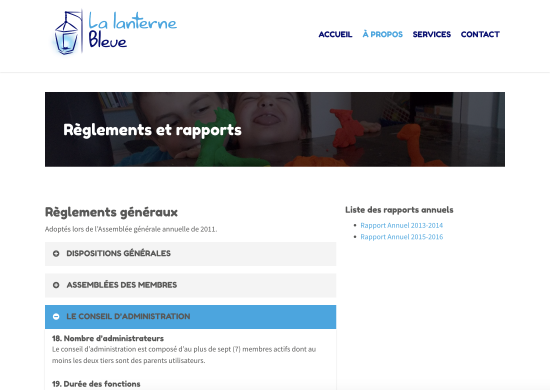The width and height of the screenshot is (550, 390).
Task: Click the text '19. Durée des fonctions'
Action: click(x=96, y=384)
